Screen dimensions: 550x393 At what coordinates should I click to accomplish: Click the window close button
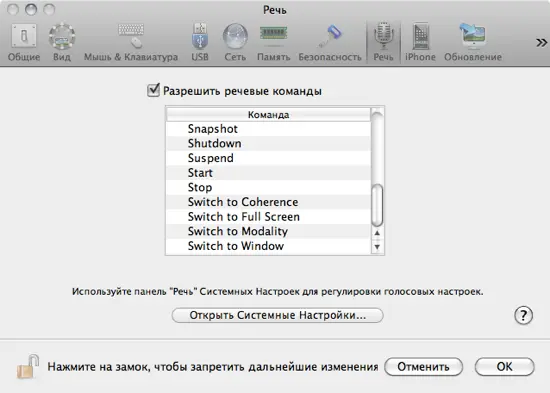(13, 9)
